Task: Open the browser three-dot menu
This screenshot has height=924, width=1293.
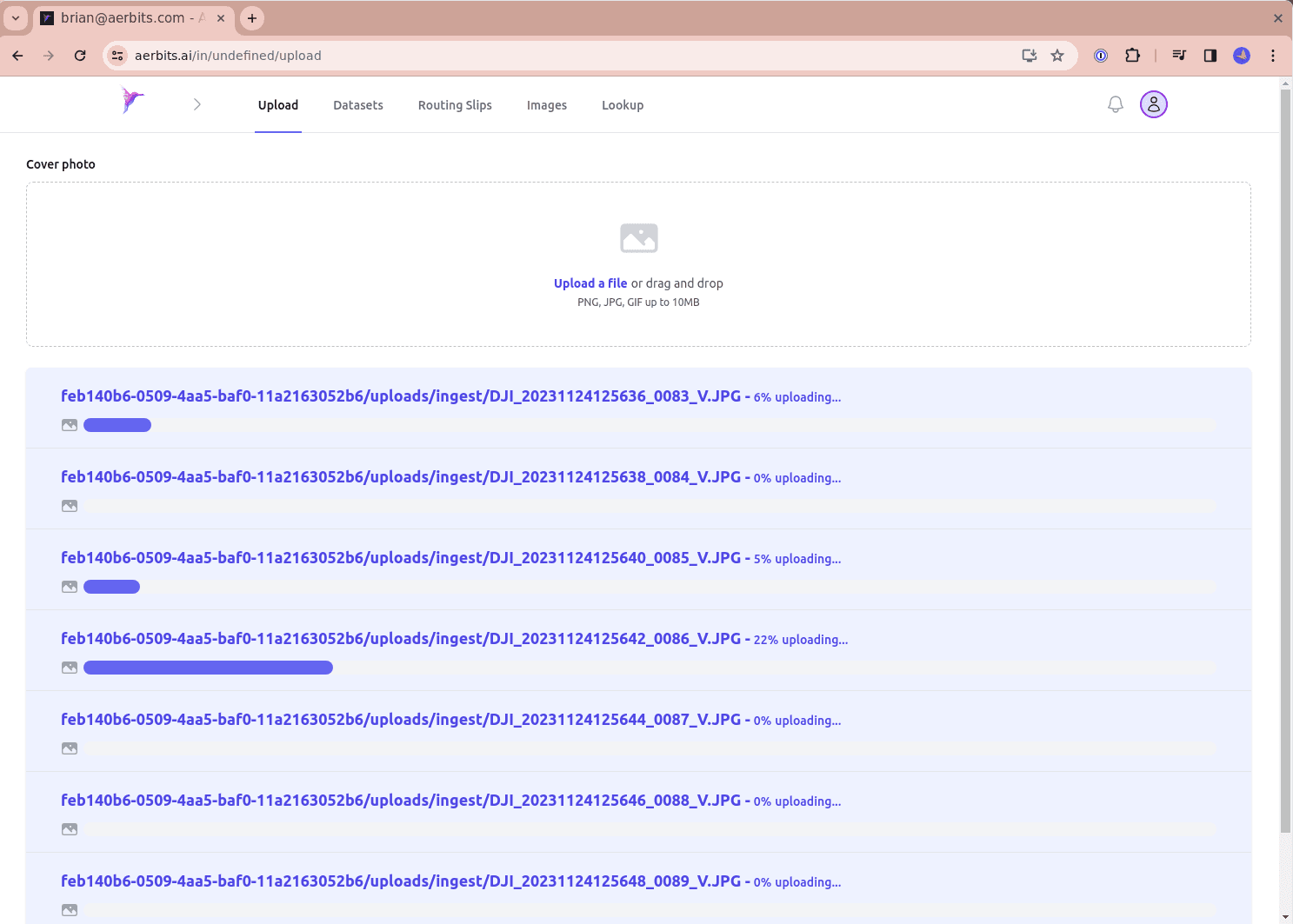Action: pyautogui.click(x=1272, y=55)
